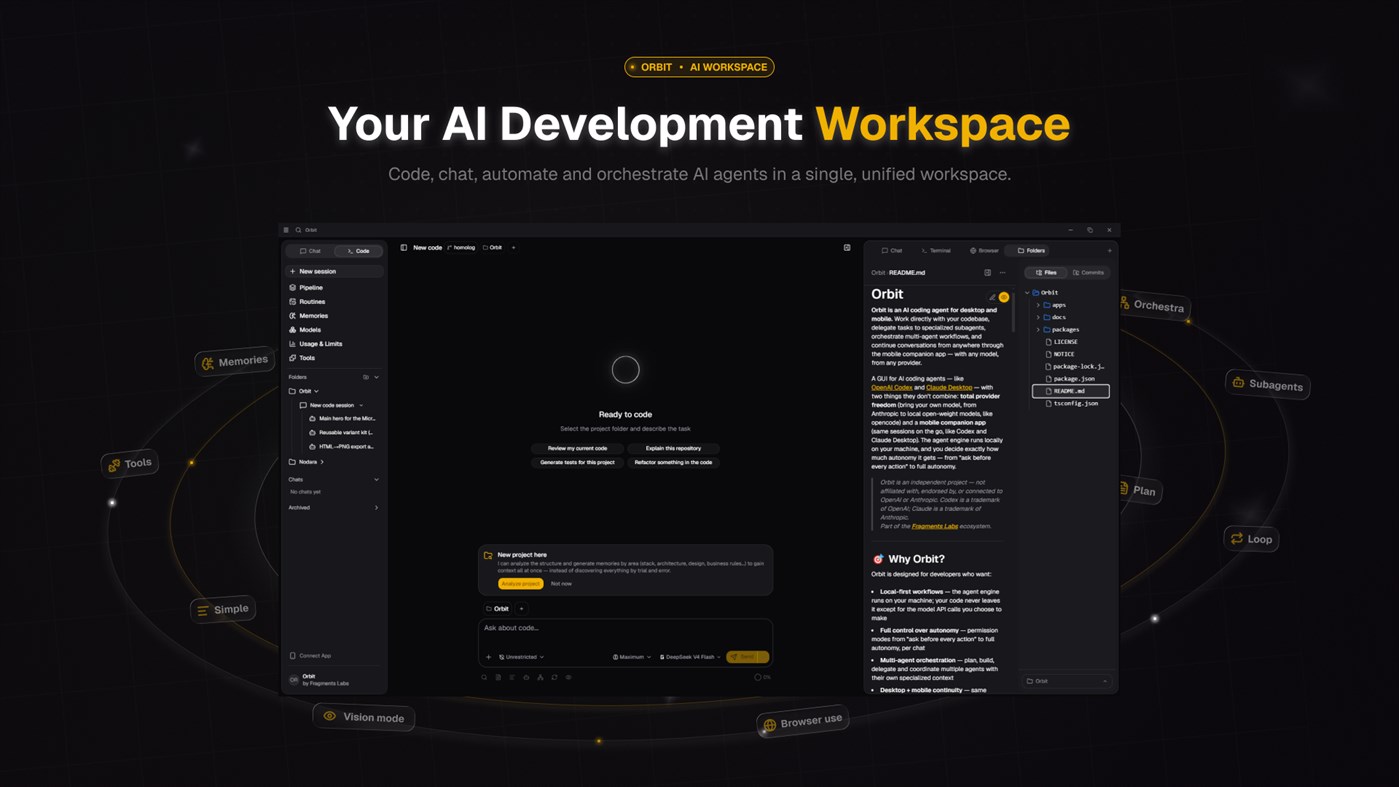
Task: Follow the Fragments Labs link in the README
Action: point(935,526)
